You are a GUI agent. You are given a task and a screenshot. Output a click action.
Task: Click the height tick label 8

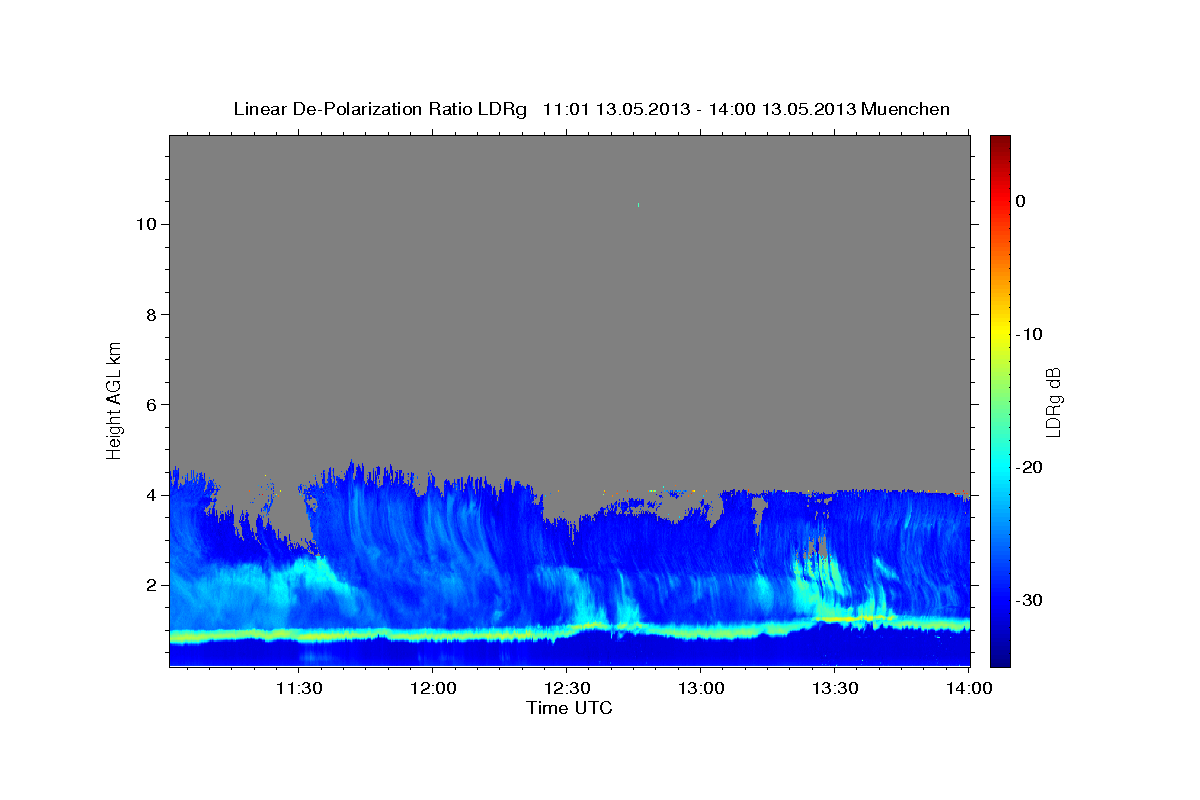click(149, 314)
